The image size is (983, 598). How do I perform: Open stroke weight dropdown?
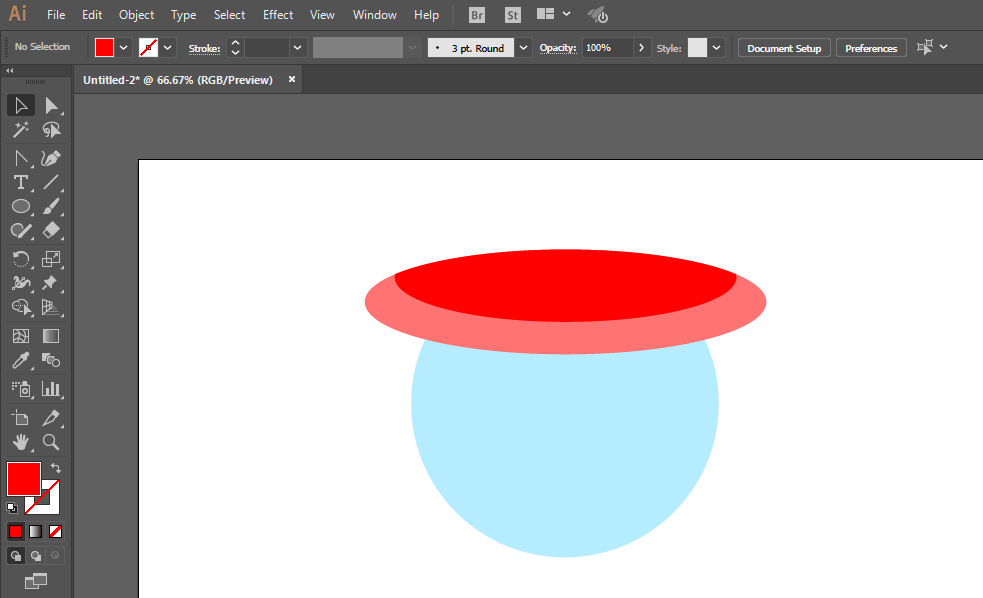click(x=297, y=48)
